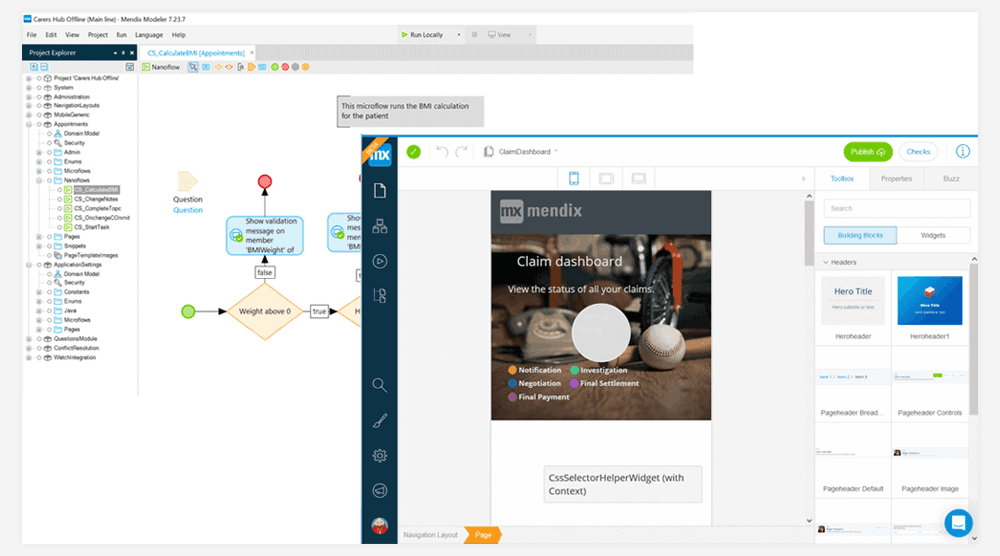Image resolution: width=1000 pixels, height=556 pixels.
Task: Collapse the Nanoflows folder
Action: (39, 180)
